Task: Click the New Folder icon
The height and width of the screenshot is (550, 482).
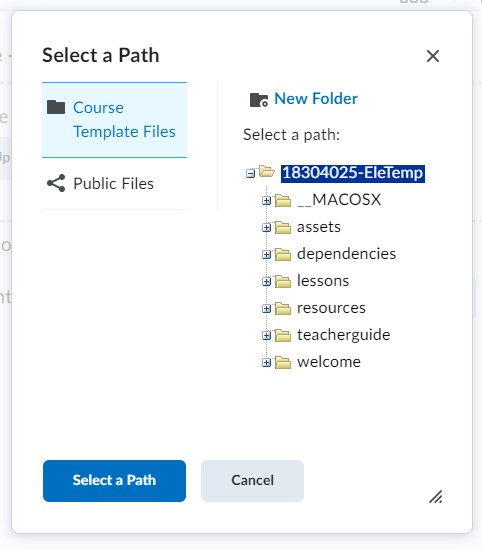Action: [259, 100]
